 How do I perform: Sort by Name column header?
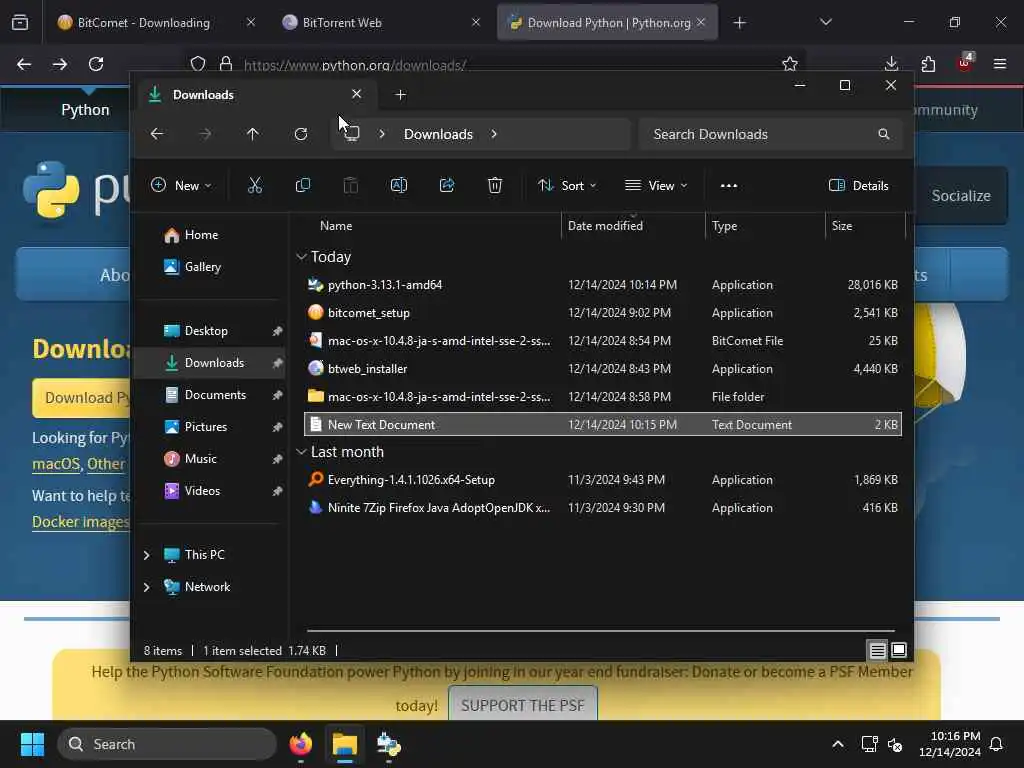coord(336,226)
